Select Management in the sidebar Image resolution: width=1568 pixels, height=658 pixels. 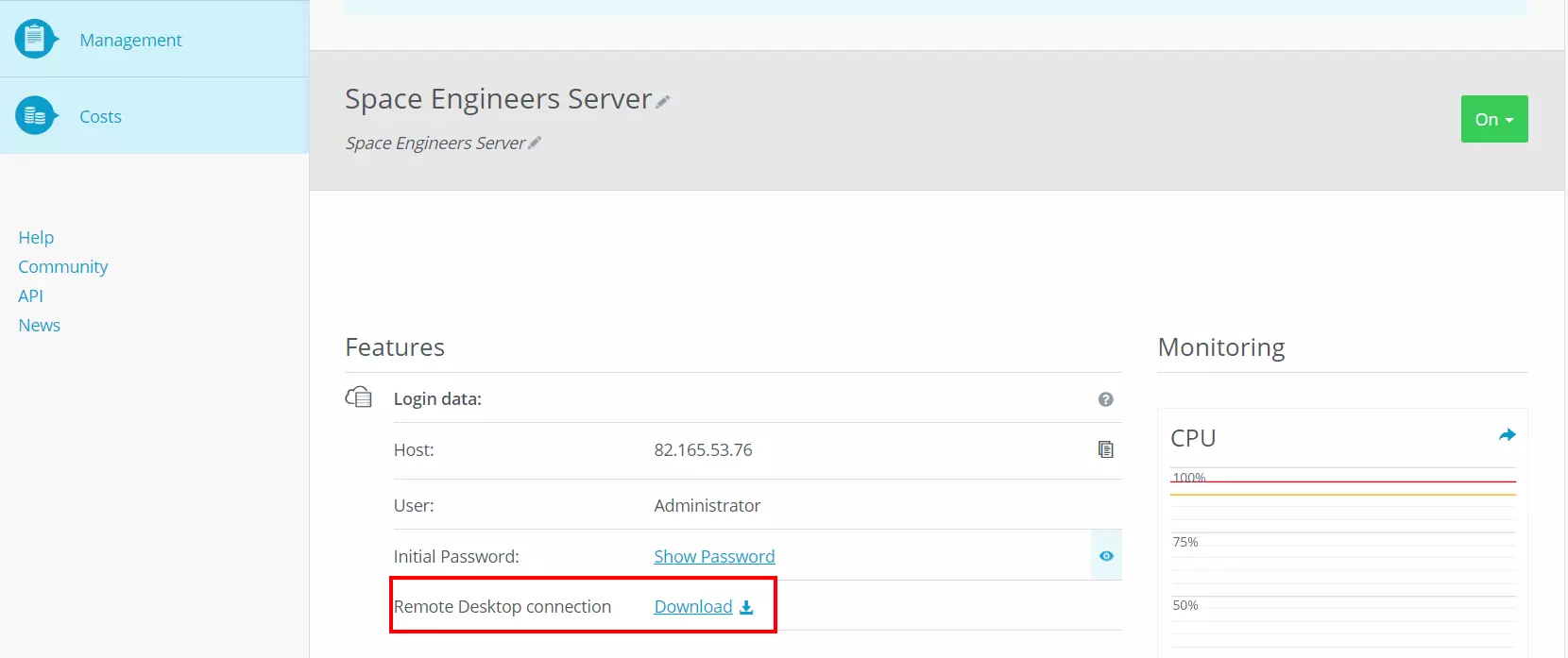tap(130, 40)
